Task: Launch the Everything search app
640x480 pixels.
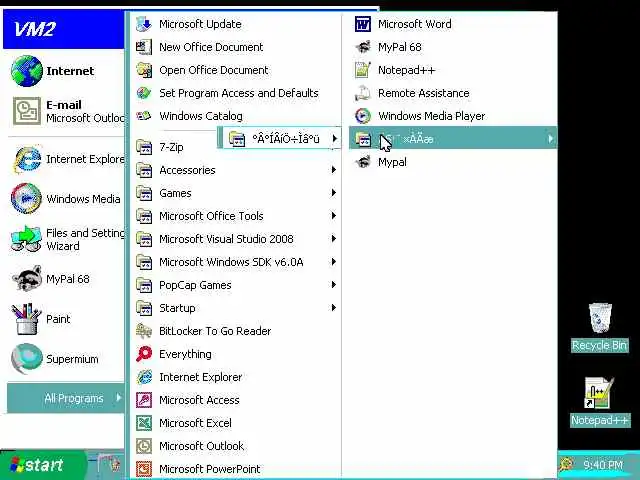Action: tap(236, 354)
